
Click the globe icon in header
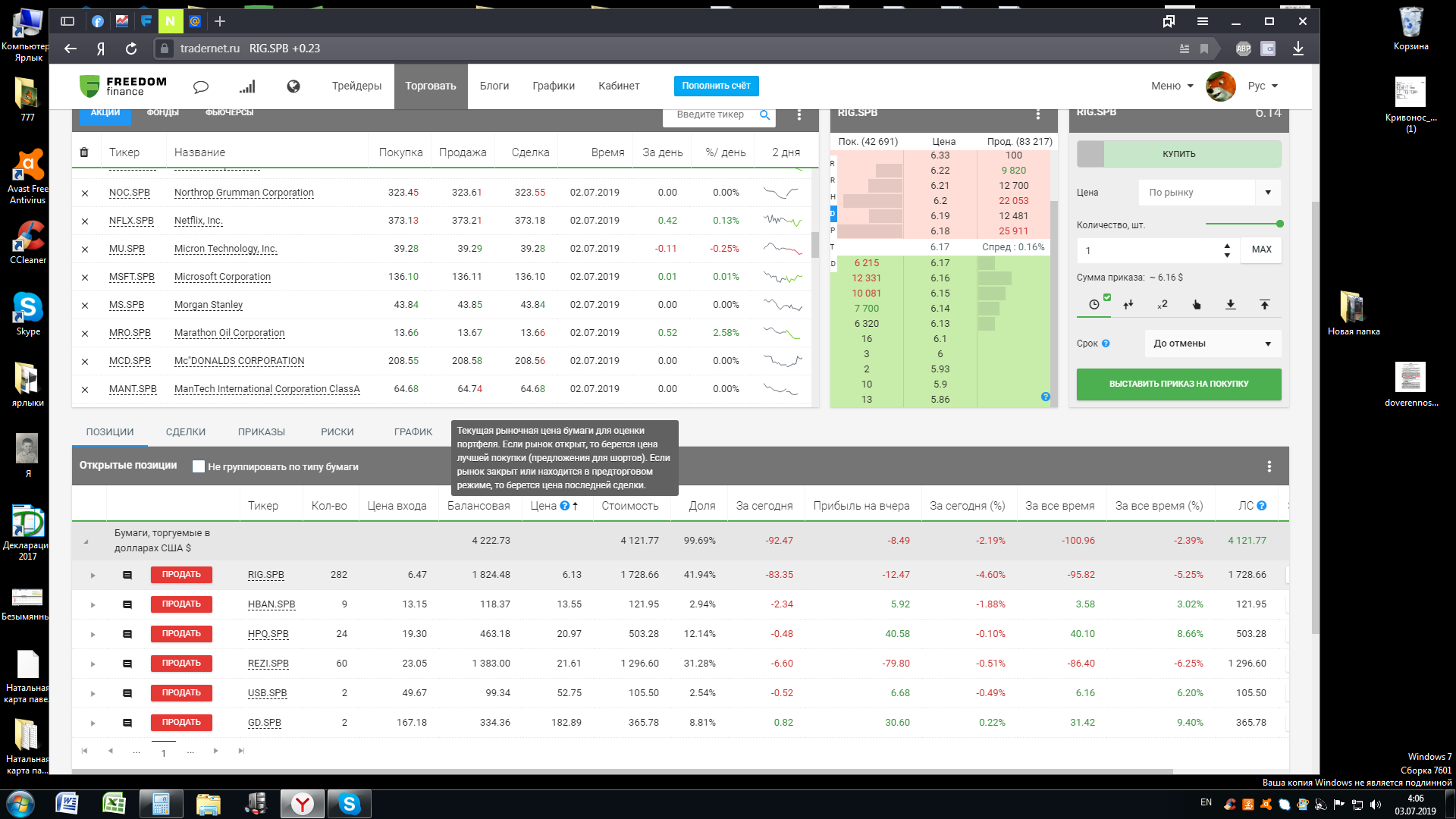[x=293, y=86]
